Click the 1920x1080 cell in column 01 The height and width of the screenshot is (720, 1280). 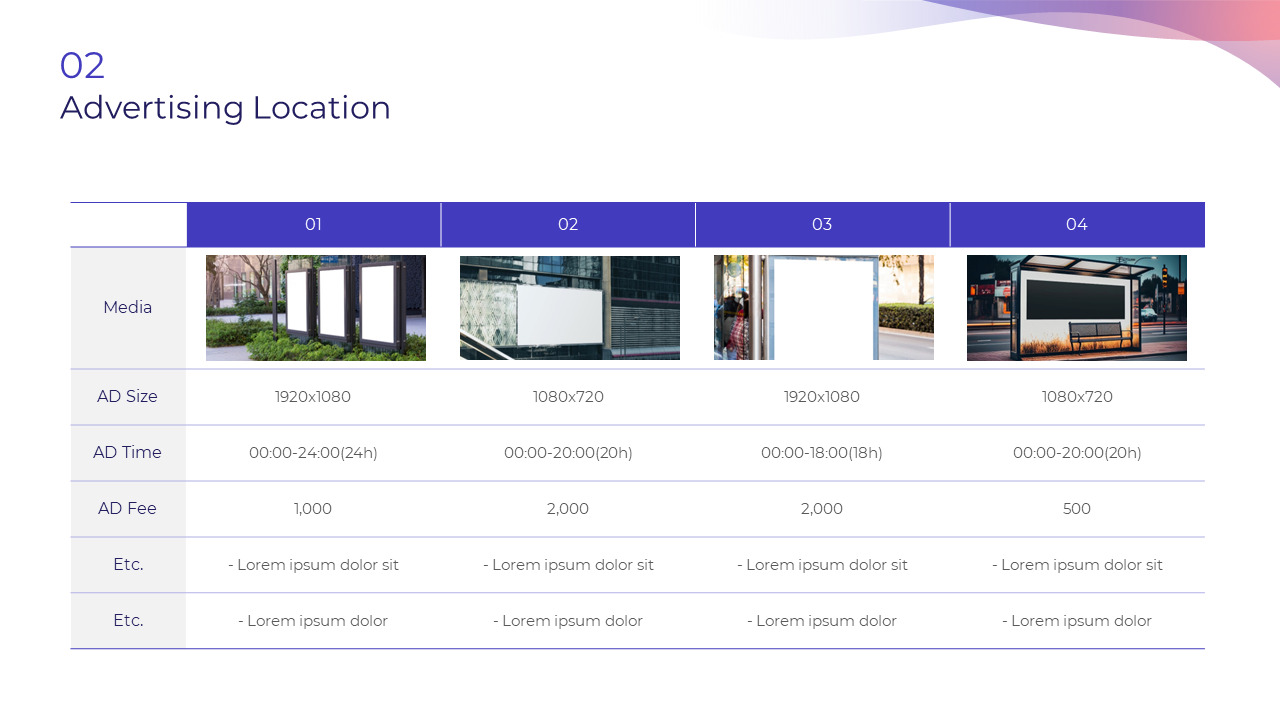point(313,396)
